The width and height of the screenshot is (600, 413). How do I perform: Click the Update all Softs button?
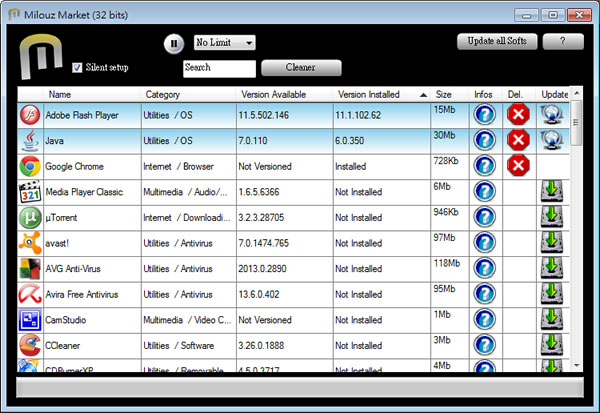497,41
